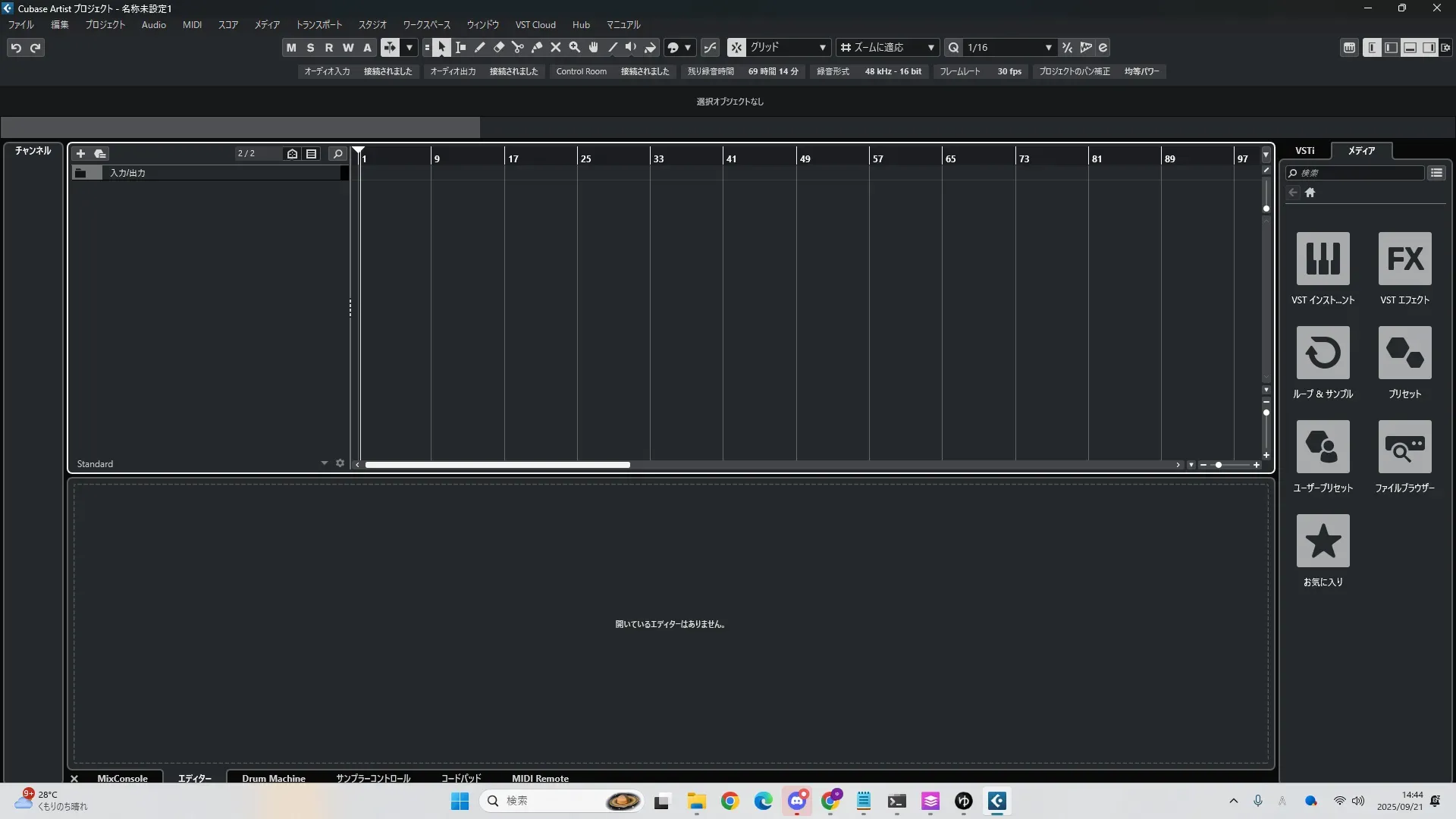Open VST Instruments in the media browser
This screenshot has height=819, width=1456.
pyautogui.click(x=1323, y=259)
